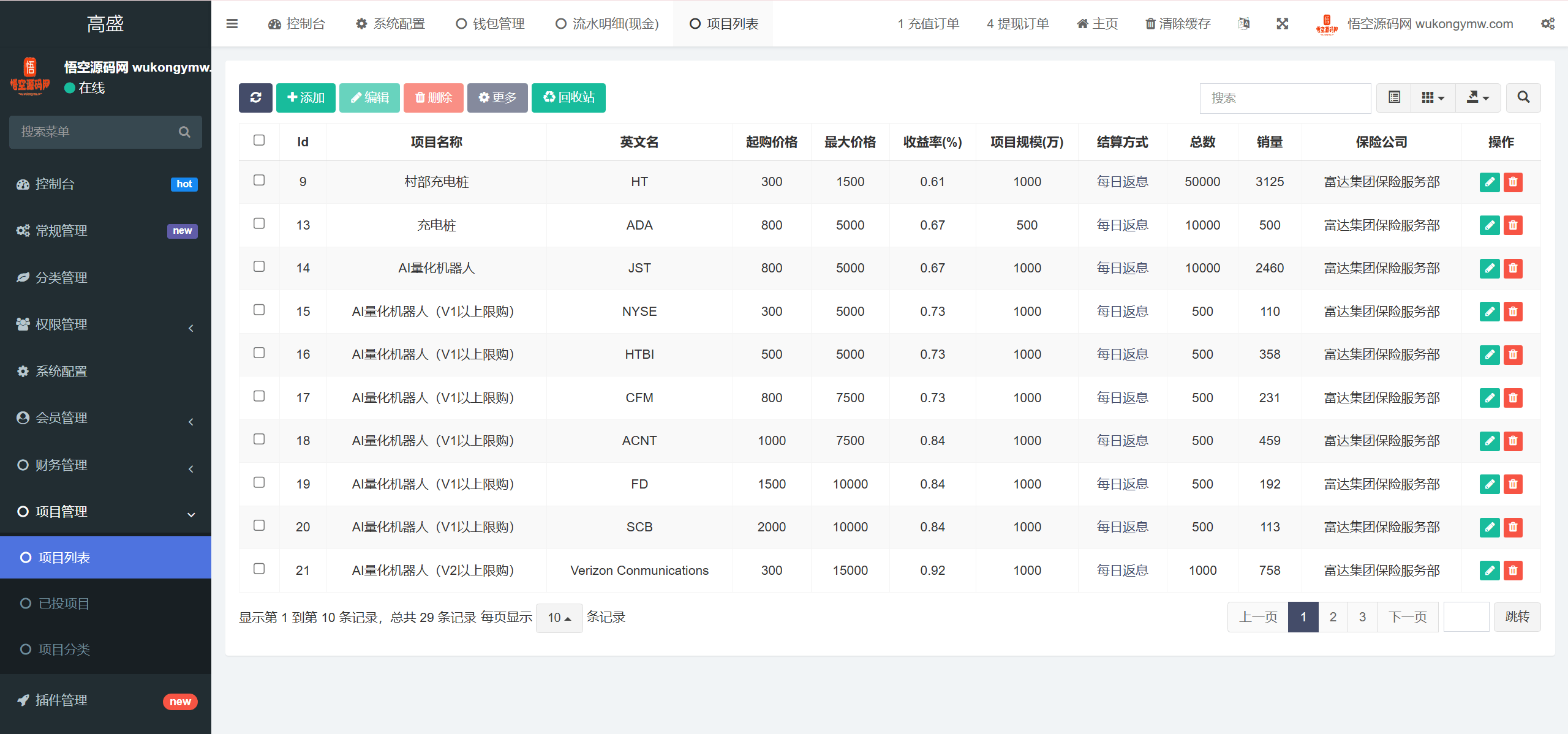Screen dimensions: 1568x734
Task: Open the per-page 10 records dropdown
Action: pos(559,618)
